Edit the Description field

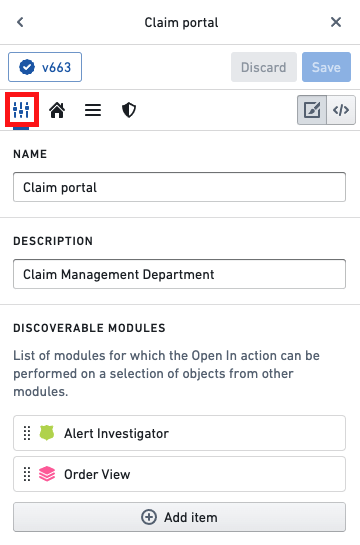pos(179,274)
